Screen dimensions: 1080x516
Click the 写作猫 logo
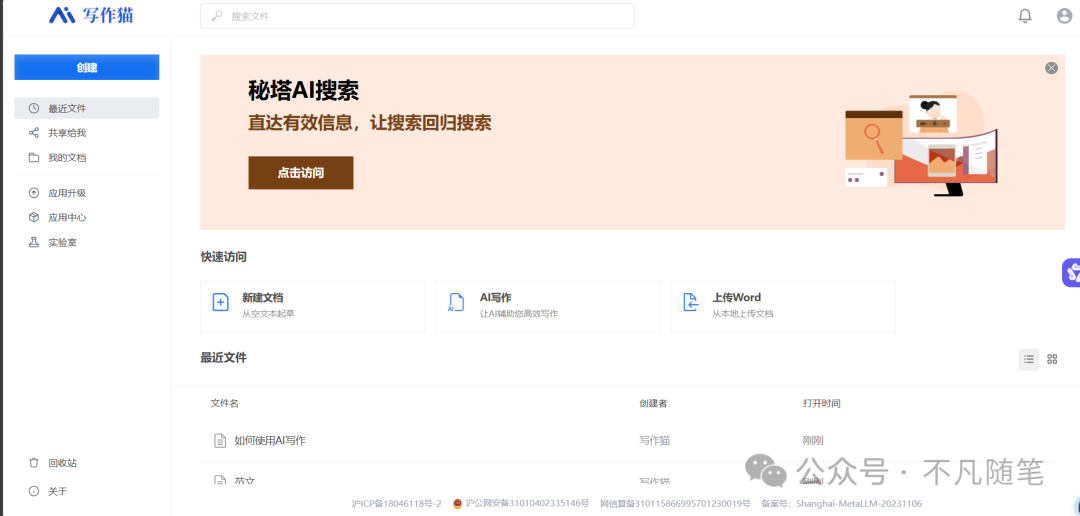pos(92,15)
